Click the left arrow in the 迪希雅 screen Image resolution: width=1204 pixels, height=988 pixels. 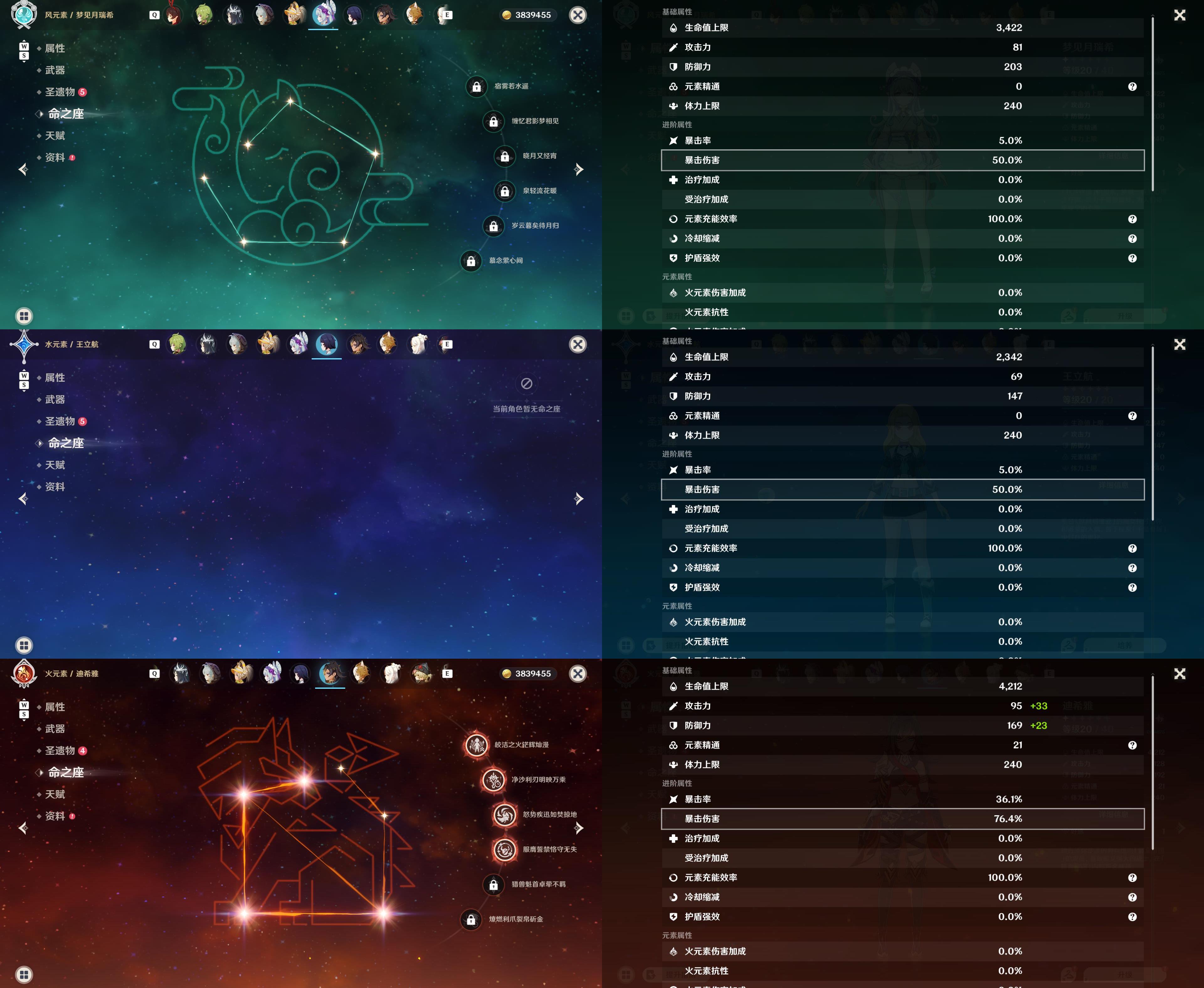[x=23, y=828]
